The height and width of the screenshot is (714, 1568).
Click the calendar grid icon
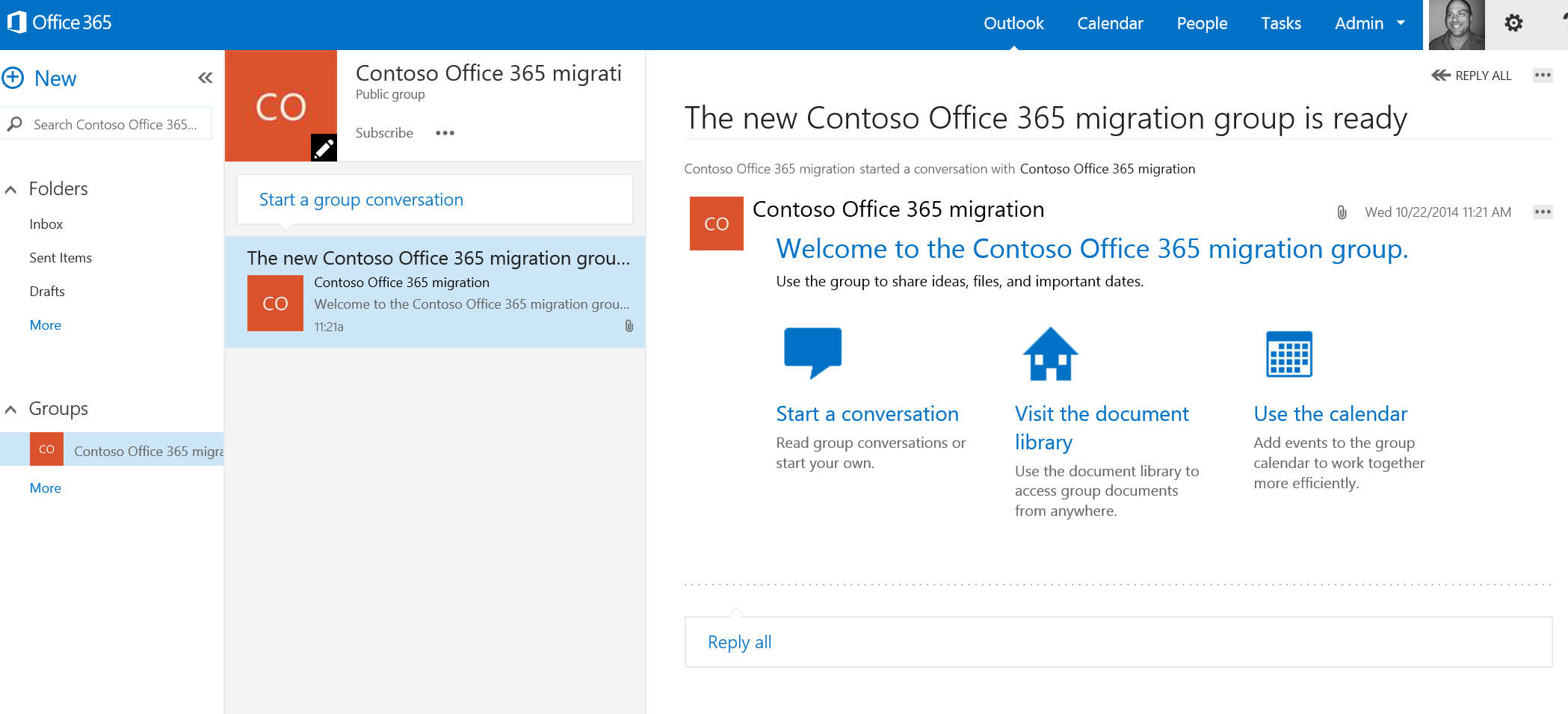point(1289,354)
